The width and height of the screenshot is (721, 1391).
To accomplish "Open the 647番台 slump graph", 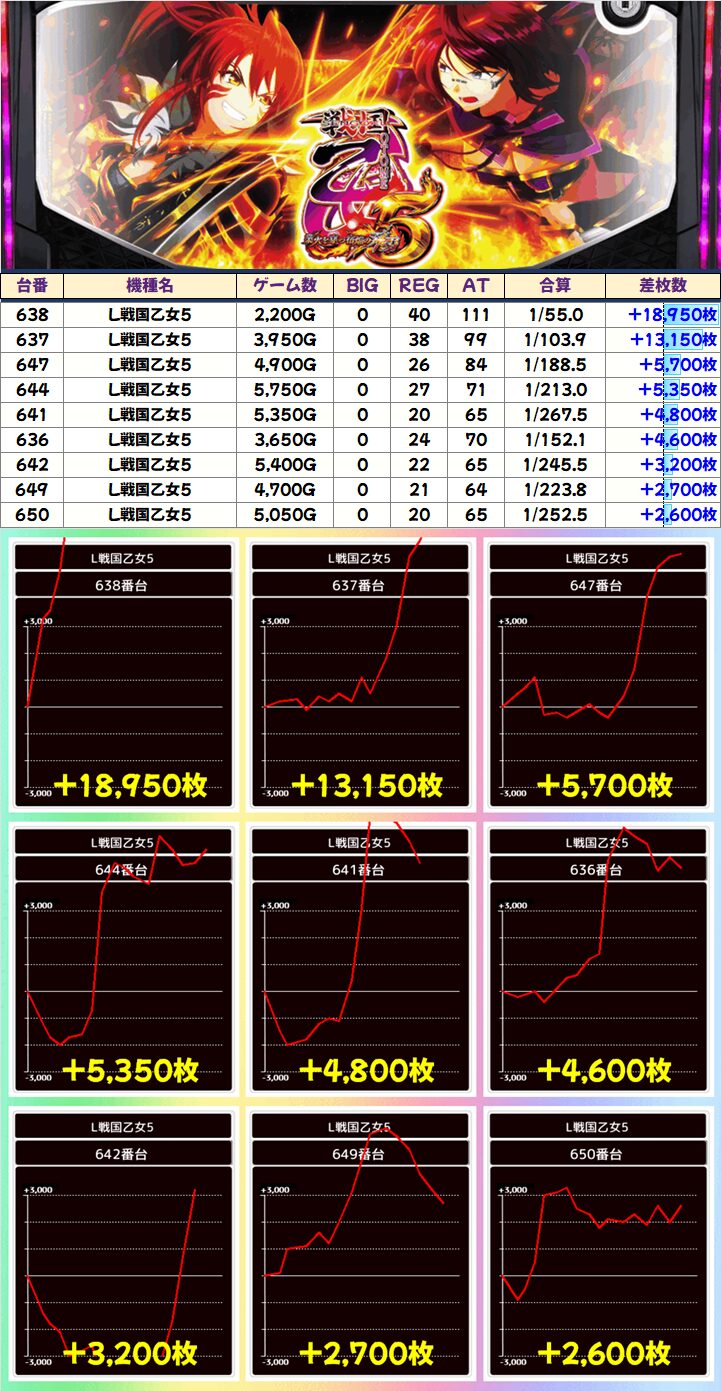I will pos(597,675).
